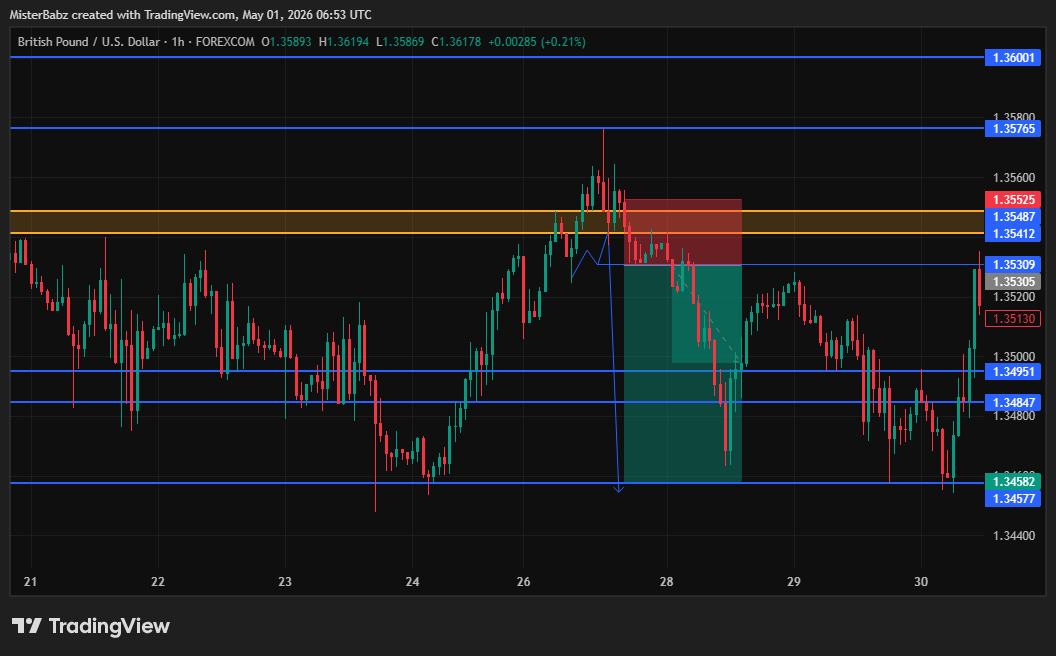Click the gray 1.35305 price label

1013,282
